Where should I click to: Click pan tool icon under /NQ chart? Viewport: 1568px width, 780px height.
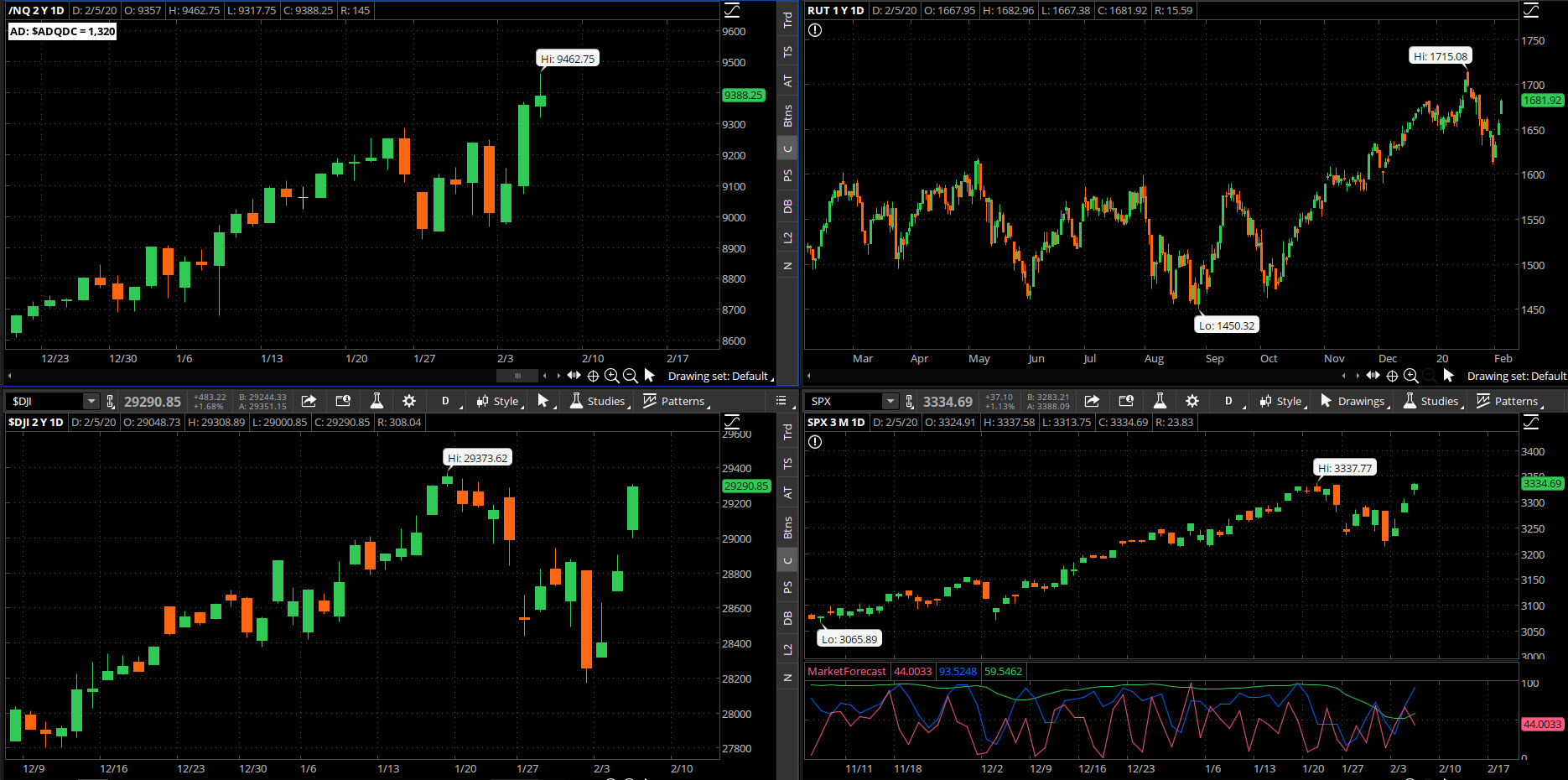(x=574, y=375)
